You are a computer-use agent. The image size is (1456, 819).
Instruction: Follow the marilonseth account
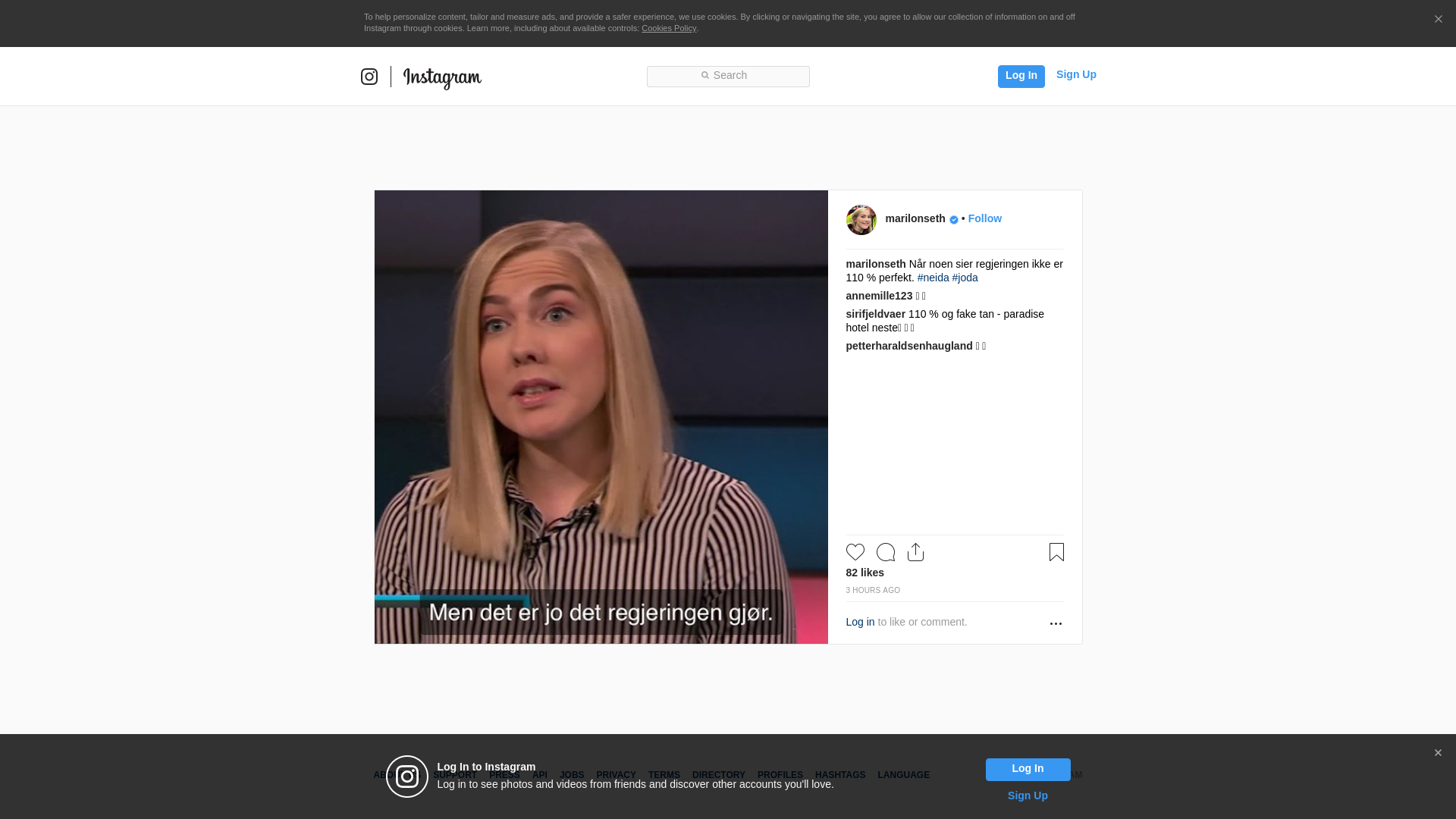(984, 218)
